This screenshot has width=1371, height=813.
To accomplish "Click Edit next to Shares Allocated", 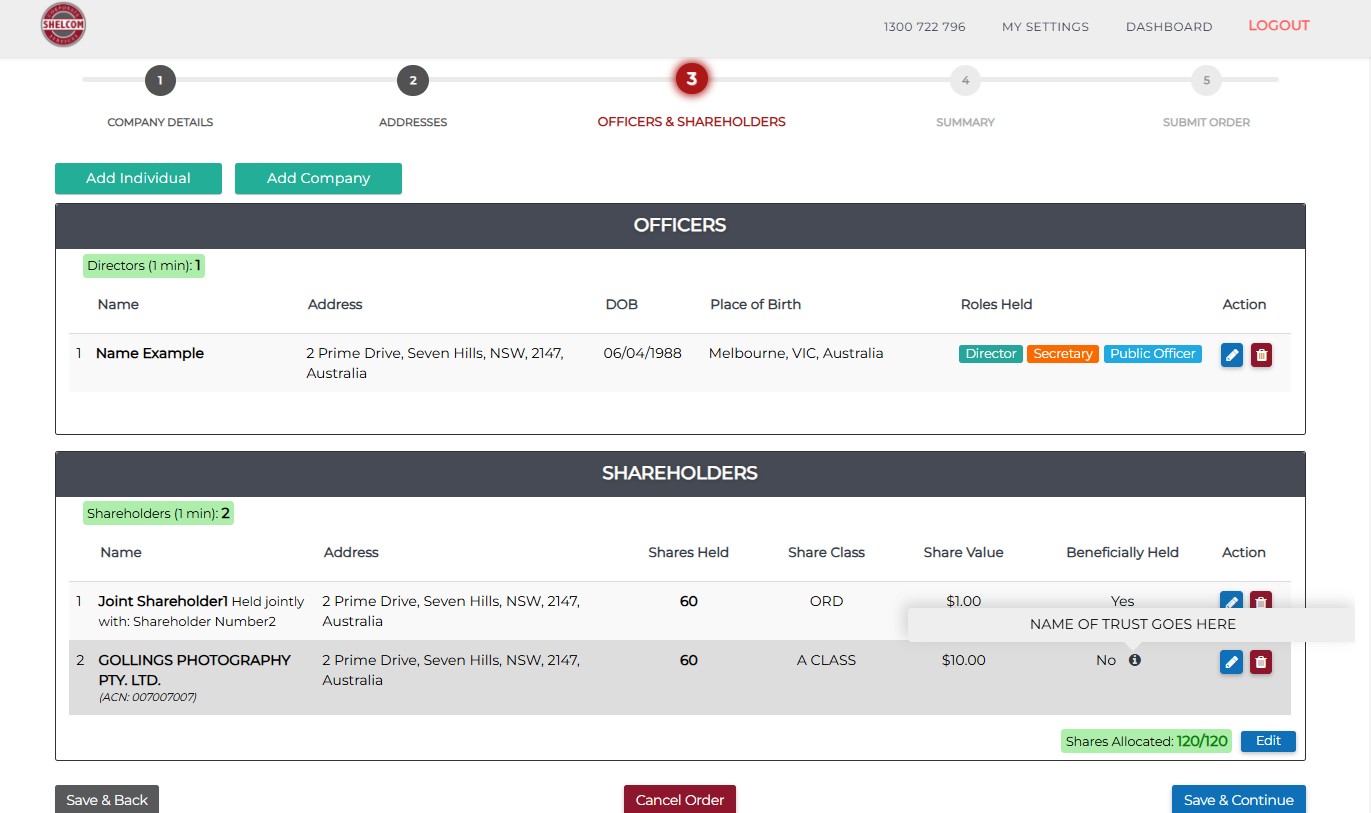I will tap(1268, 741).
